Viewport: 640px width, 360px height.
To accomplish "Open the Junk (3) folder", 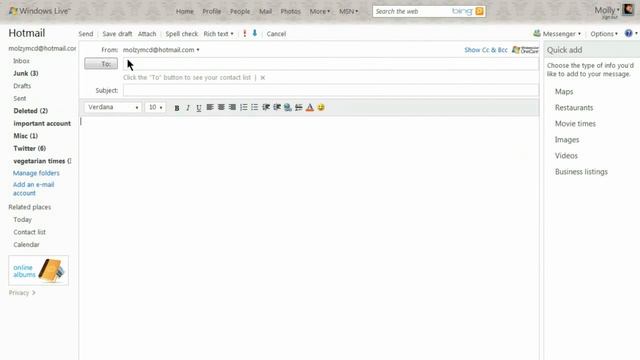I will pyautogui.click(x=26, y=73).
